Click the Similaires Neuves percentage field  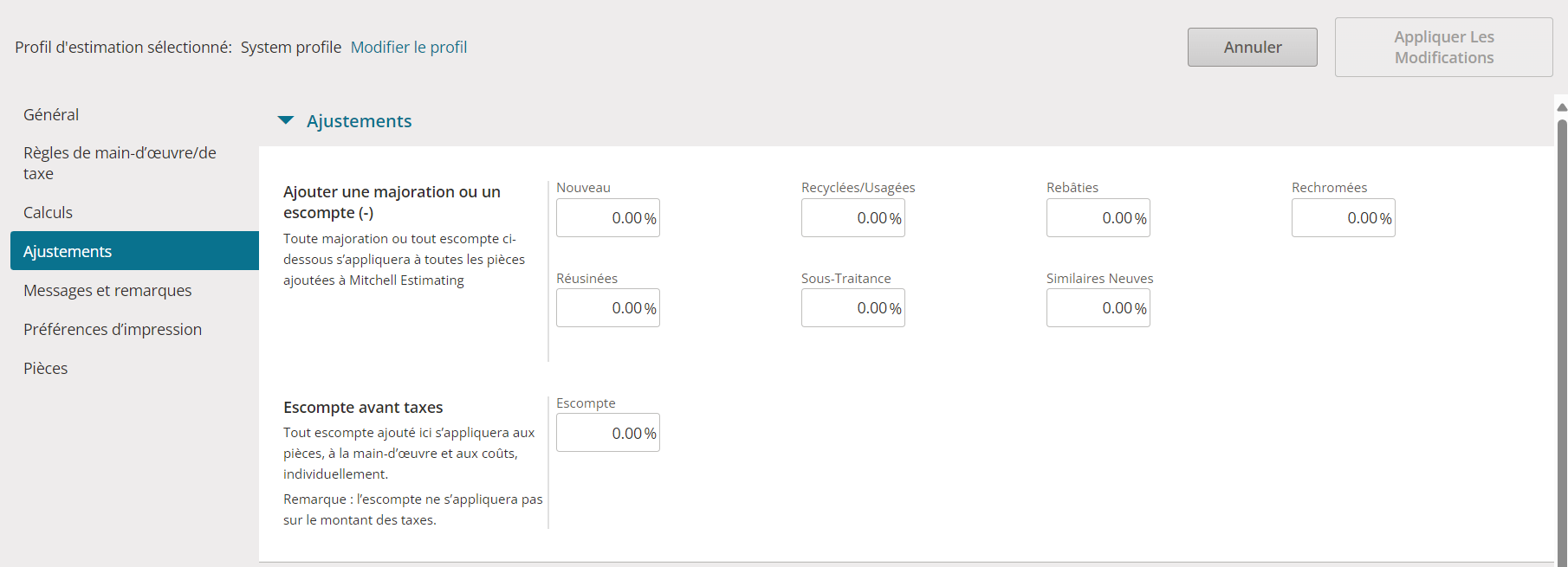click(1098, 308)
